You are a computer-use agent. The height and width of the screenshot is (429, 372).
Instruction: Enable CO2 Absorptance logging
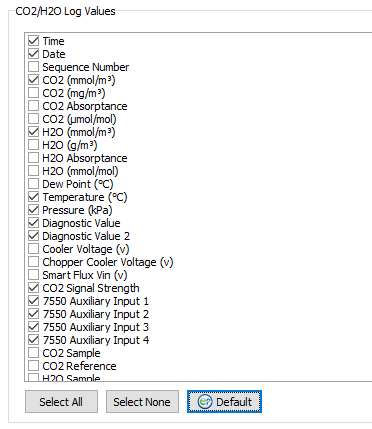point(33,106)
